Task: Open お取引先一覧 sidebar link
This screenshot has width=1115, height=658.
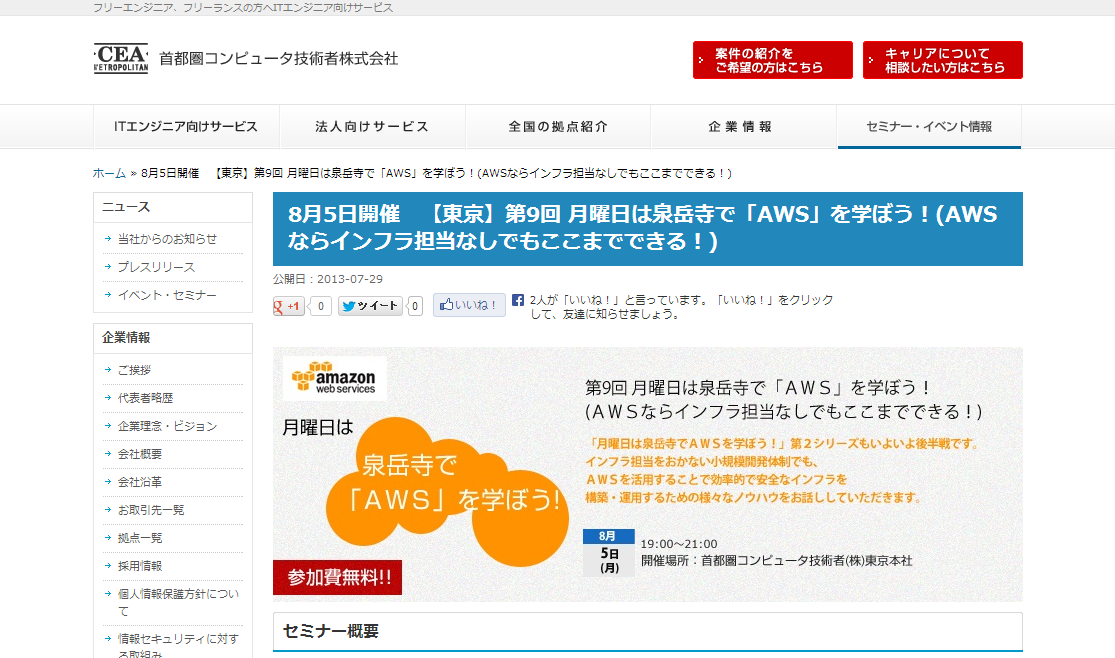Action: 151,509
